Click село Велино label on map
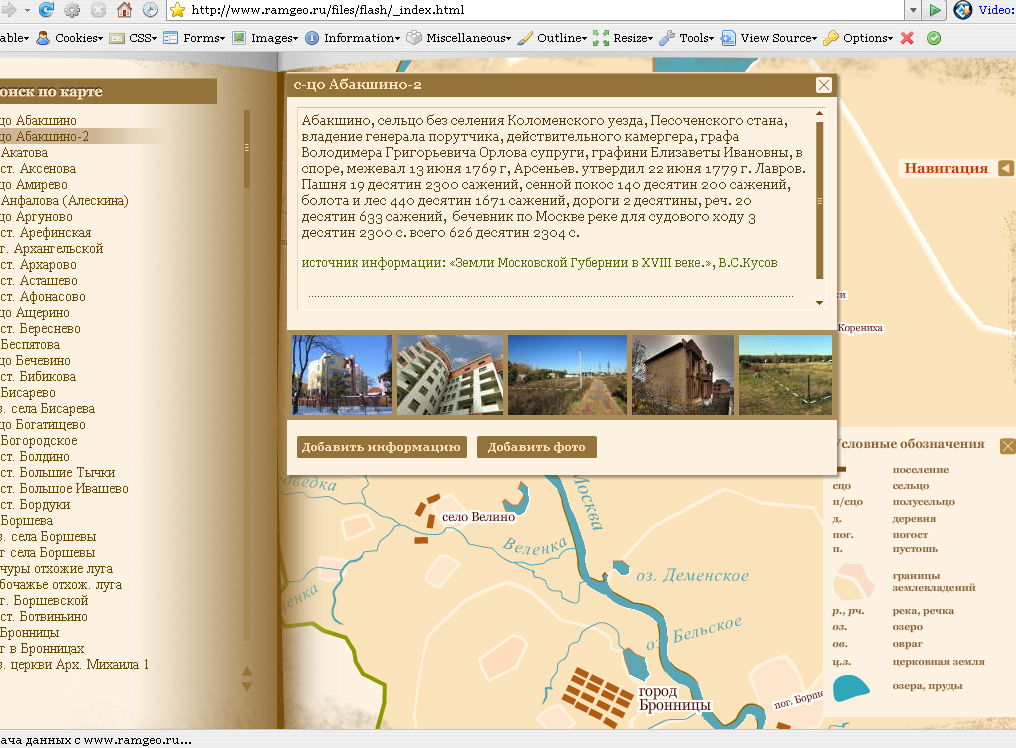This screenshot has height=748, width=1016. pos(478,517)
